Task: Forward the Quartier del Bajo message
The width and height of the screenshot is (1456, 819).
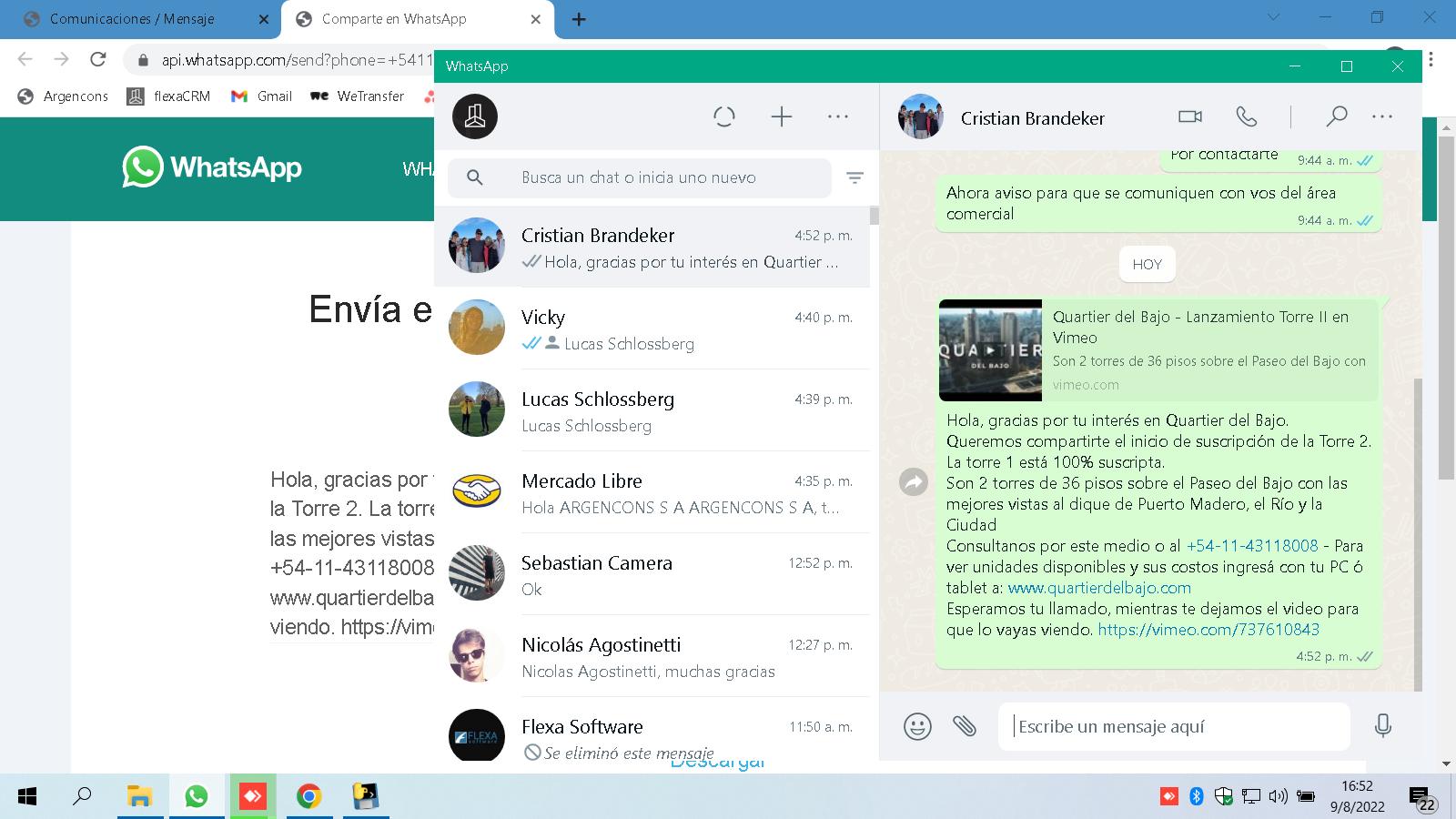Action: coord(914,482)
